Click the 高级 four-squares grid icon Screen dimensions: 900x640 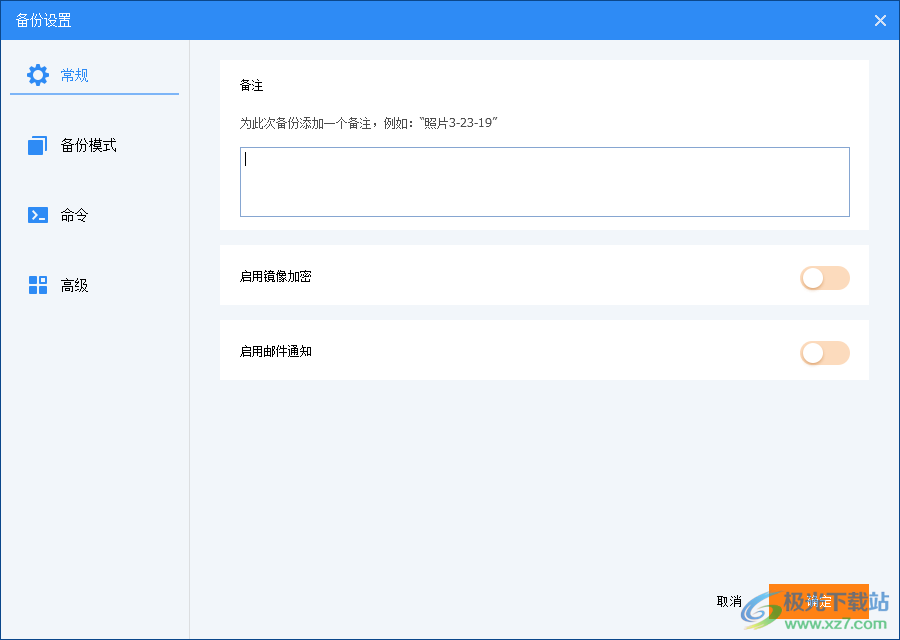pos(38,285)
